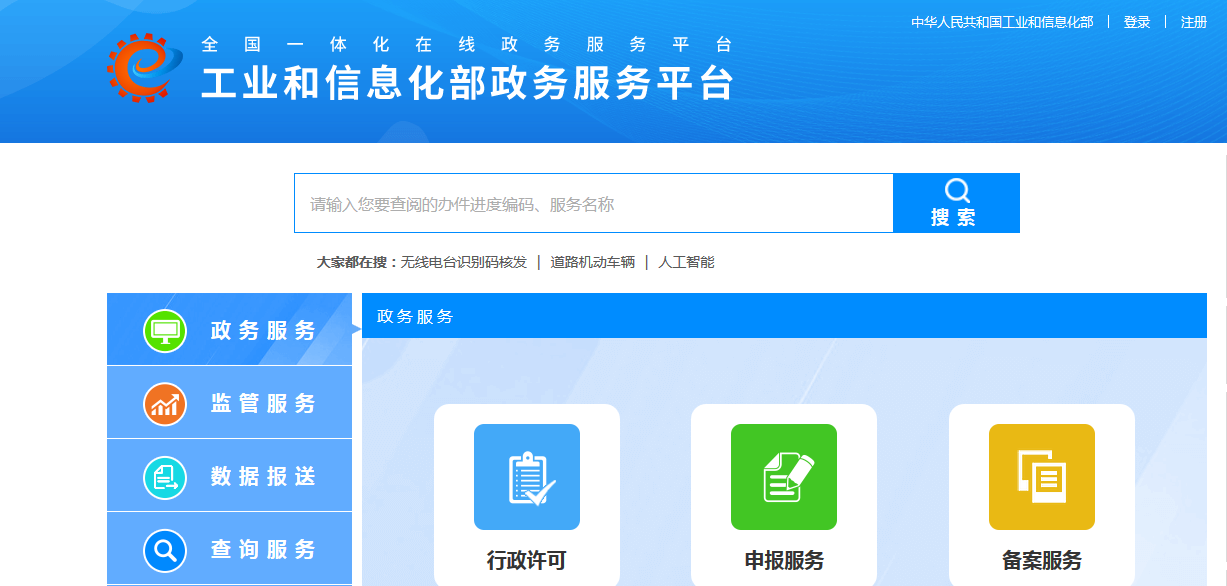Select 查询服务 in the left sidebar
The image size is (1227, 586).
coord(229,548)
